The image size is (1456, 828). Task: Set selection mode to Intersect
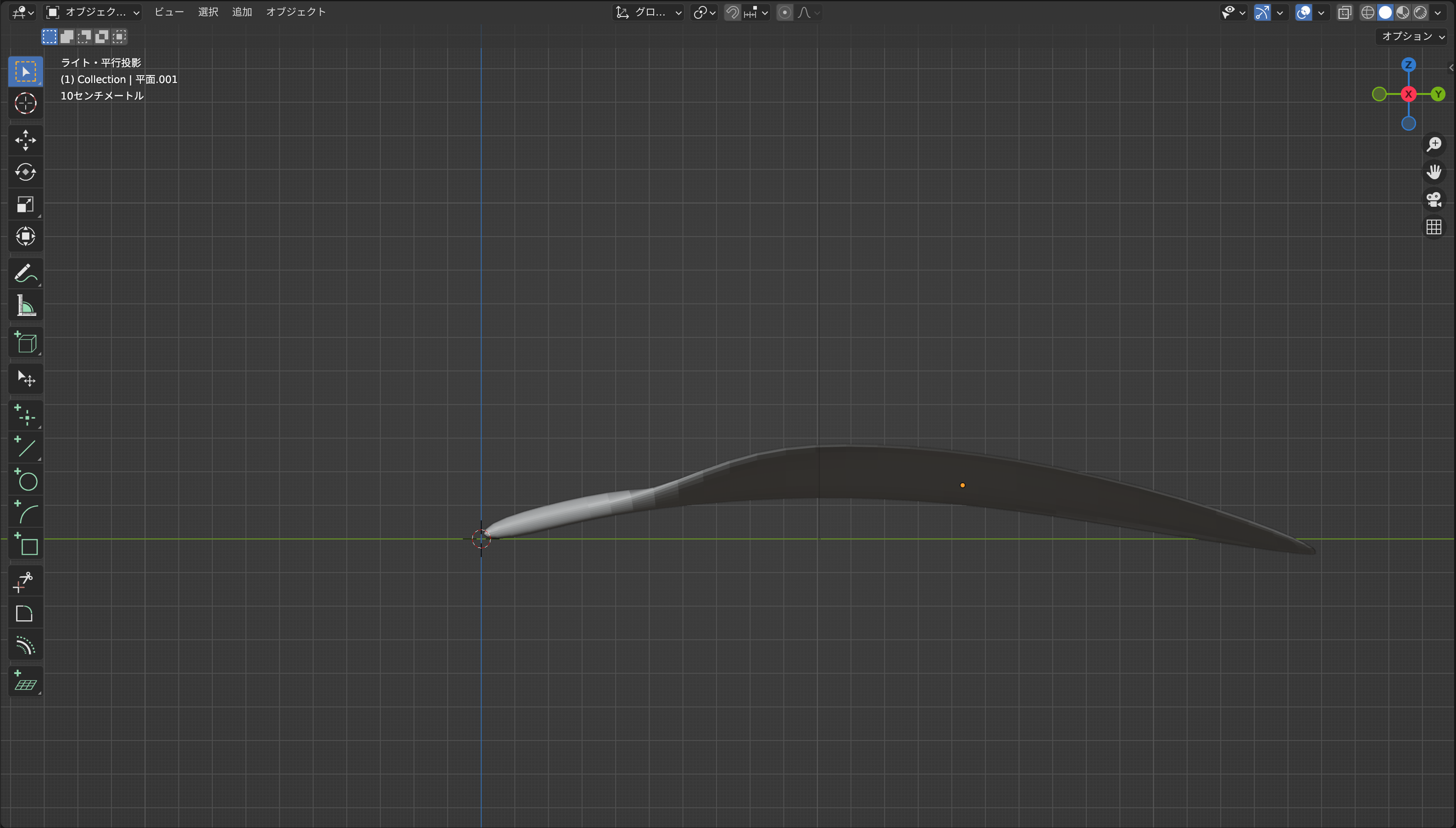pyautogui.click(x=119, y=37)
